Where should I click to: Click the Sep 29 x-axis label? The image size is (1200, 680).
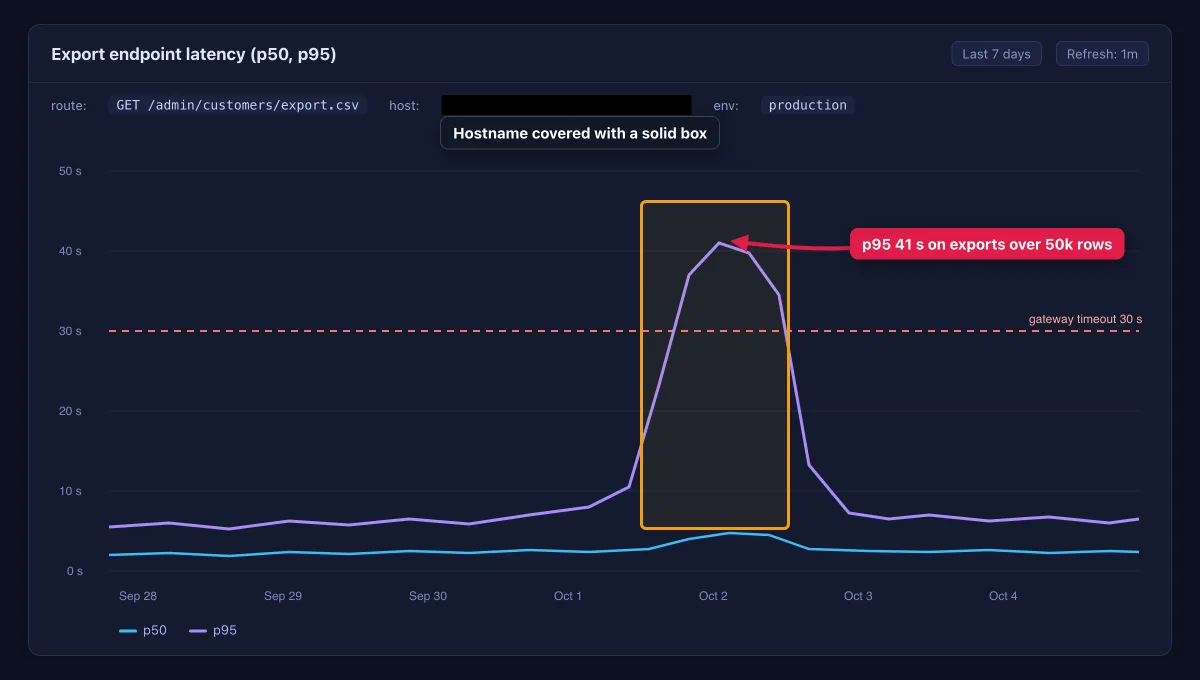283,596
